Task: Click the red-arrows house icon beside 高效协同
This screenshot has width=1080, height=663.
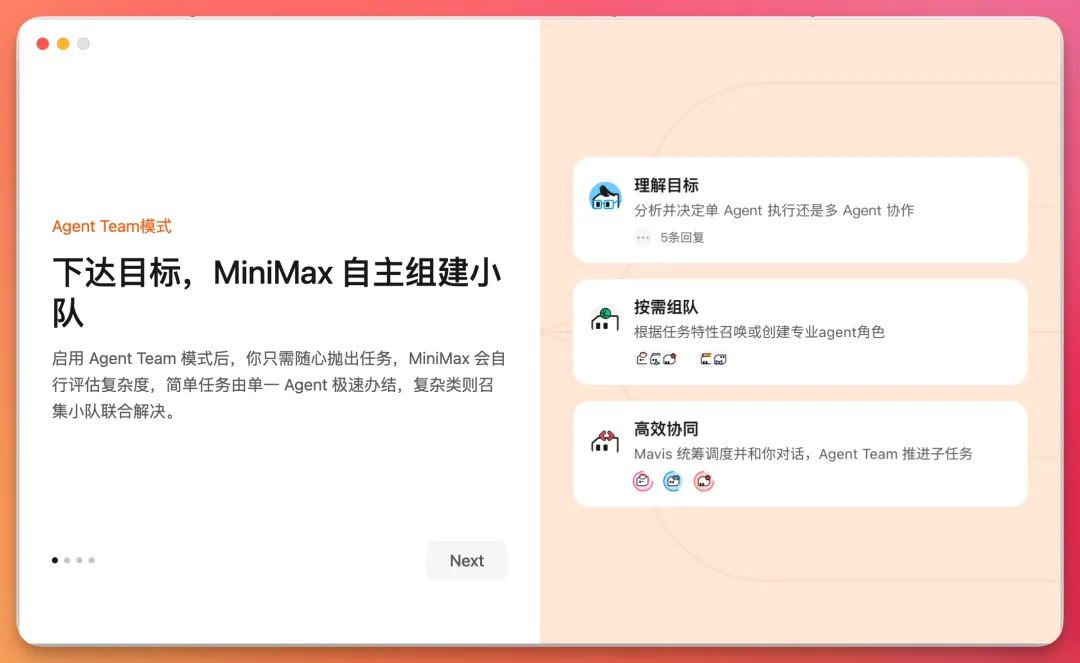Action: point(605,441)
